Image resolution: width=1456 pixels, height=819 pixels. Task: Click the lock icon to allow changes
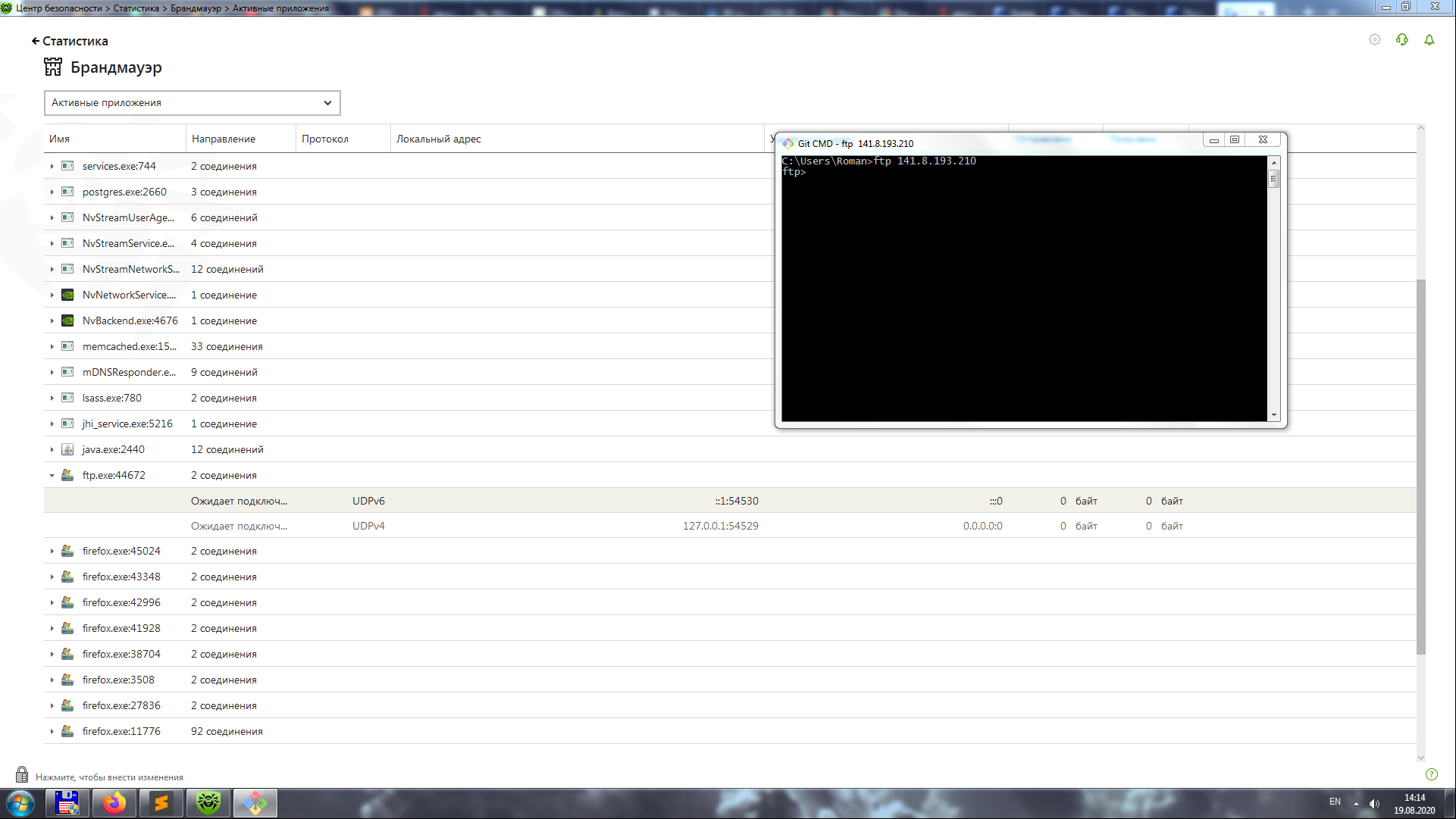click(x=22, y=775)
